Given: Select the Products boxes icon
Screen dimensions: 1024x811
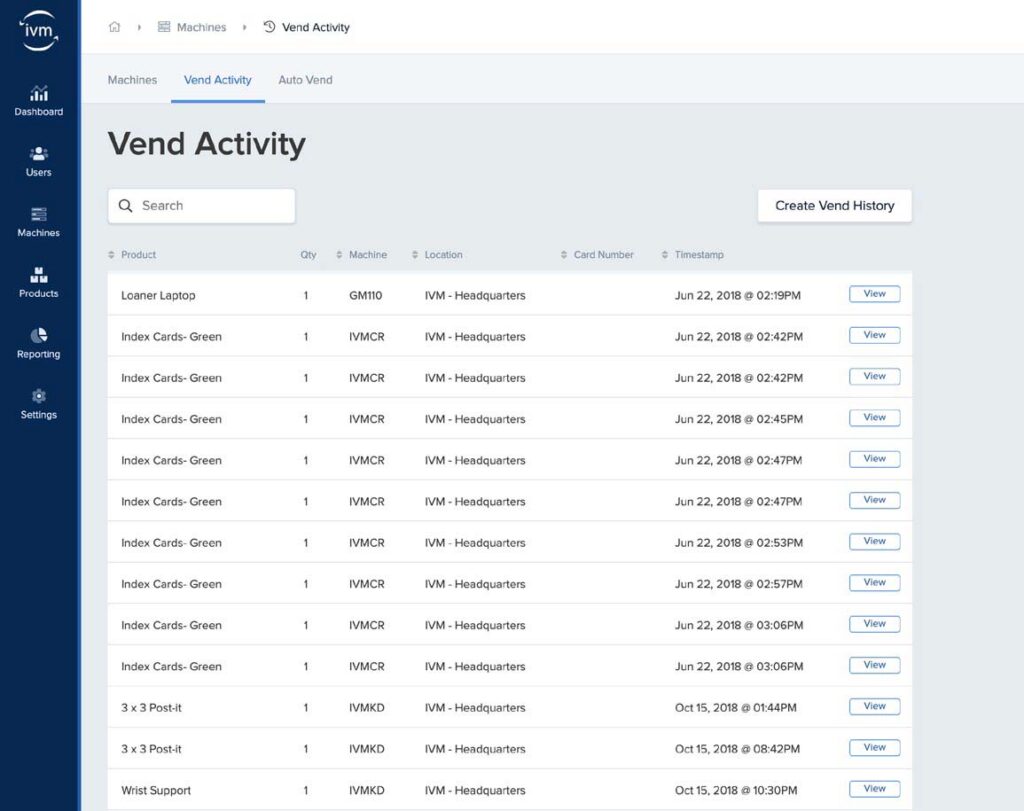Looking at the screenshot, I should 39,275.
